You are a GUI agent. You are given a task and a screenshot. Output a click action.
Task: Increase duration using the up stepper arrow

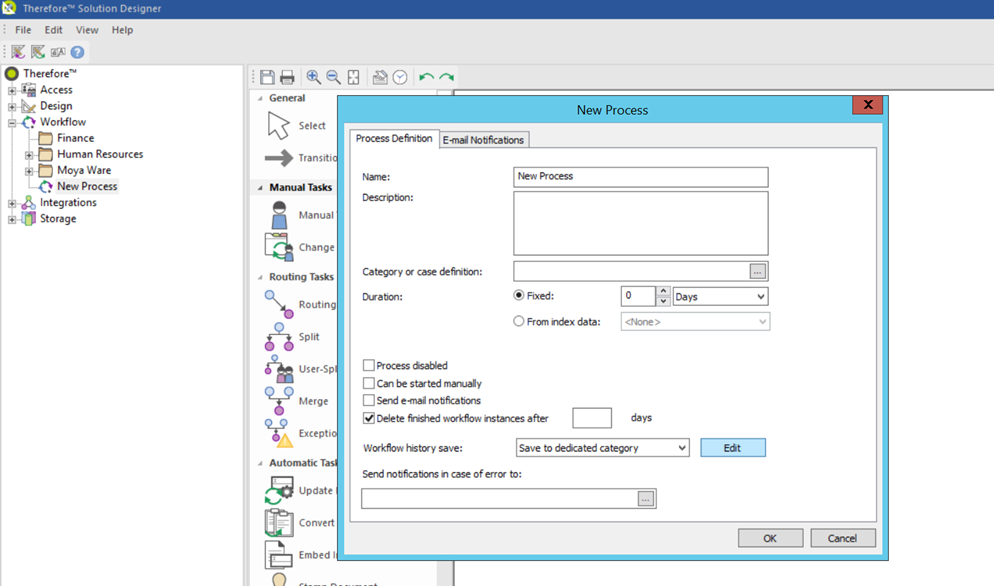pyautogui.click(x=662, y=291)
